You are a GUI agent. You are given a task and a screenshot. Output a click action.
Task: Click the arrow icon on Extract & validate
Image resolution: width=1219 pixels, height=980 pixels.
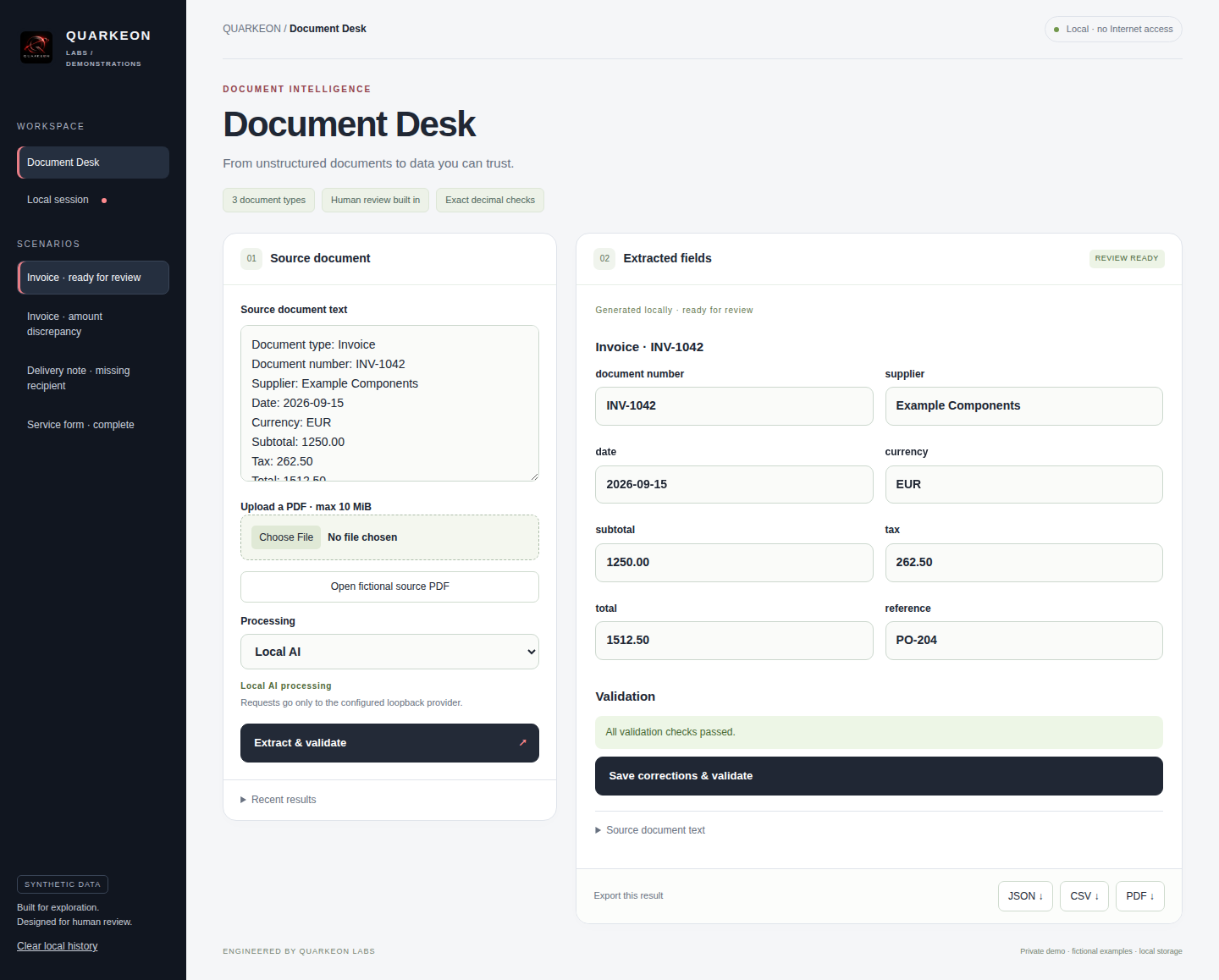point(522,743)
